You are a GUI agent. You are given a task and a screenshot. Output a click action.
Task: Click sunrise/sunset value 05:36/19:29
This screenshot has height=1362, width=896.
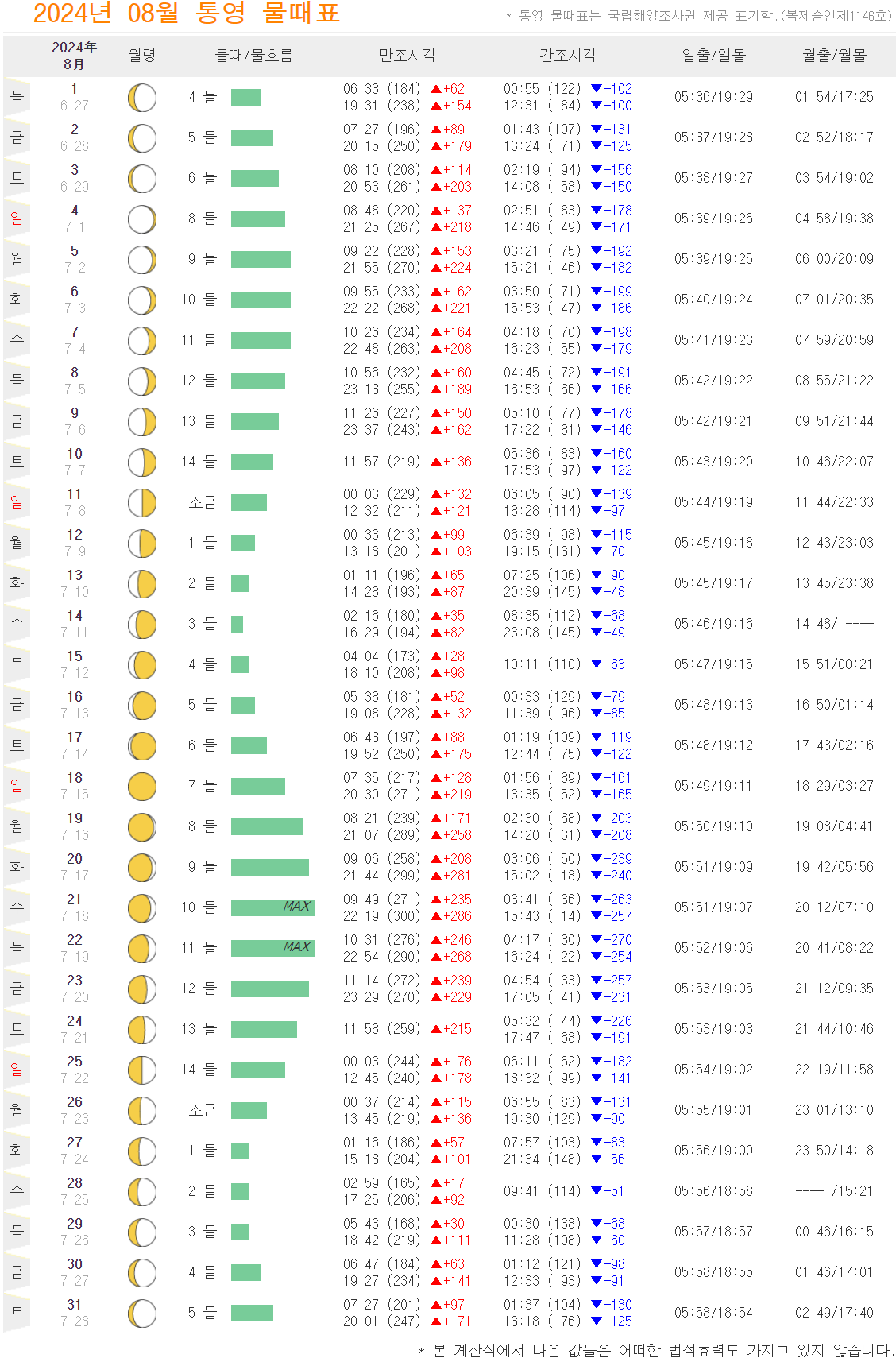(714, 97)
